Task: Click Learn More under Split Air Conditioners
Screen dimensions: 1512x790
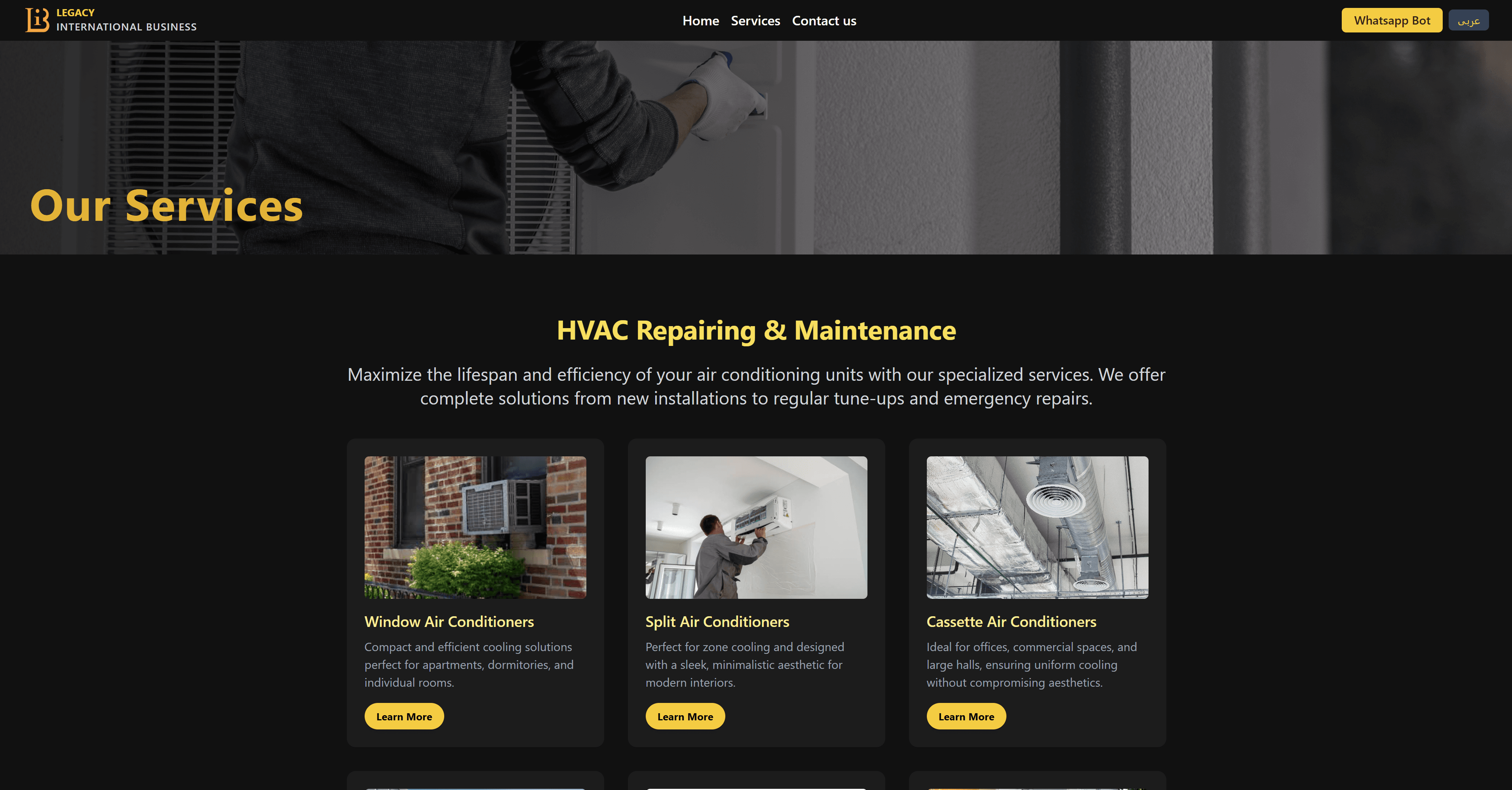Action: [685, 716]
